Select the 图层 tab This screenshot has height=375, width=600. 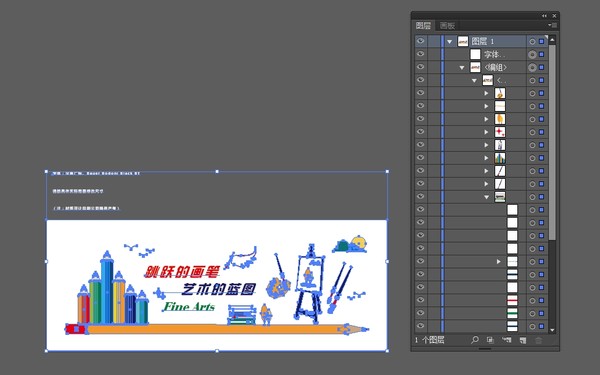[423, 26]
